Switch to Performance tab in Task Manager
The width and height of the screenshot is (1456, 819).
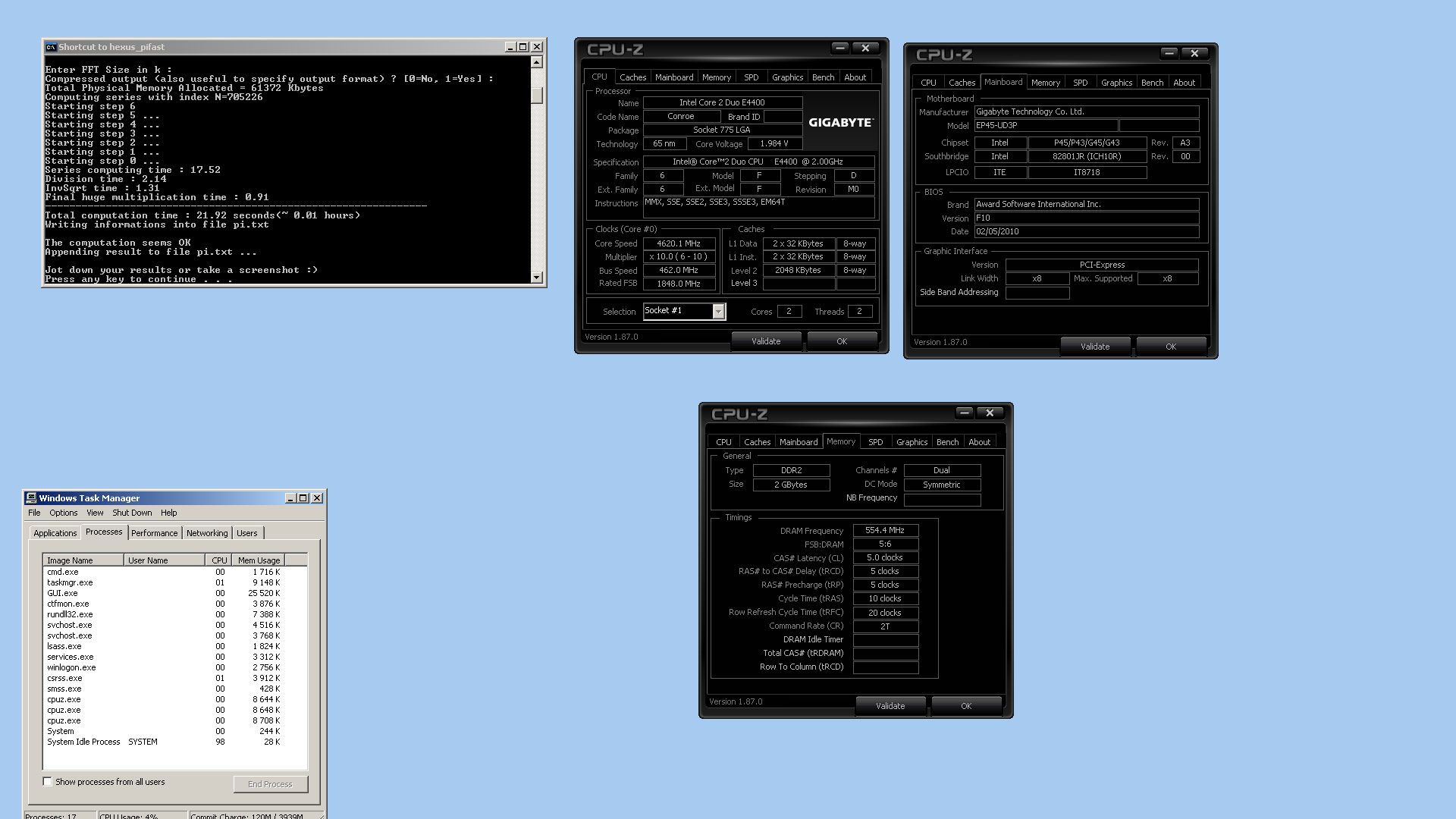155,533
